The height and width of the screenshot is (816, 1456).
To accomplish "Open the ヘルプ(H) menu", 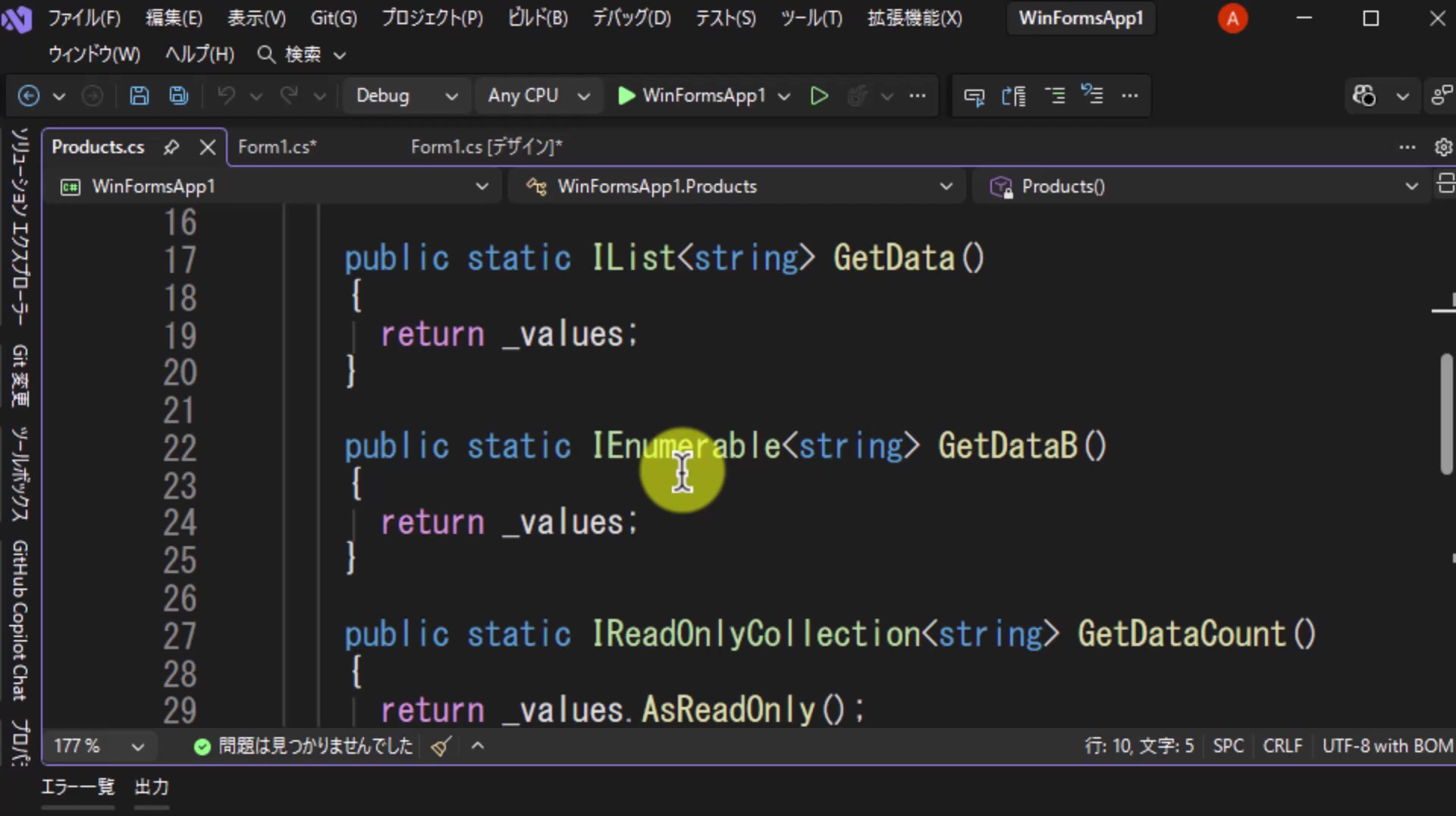I will point(199,55).
